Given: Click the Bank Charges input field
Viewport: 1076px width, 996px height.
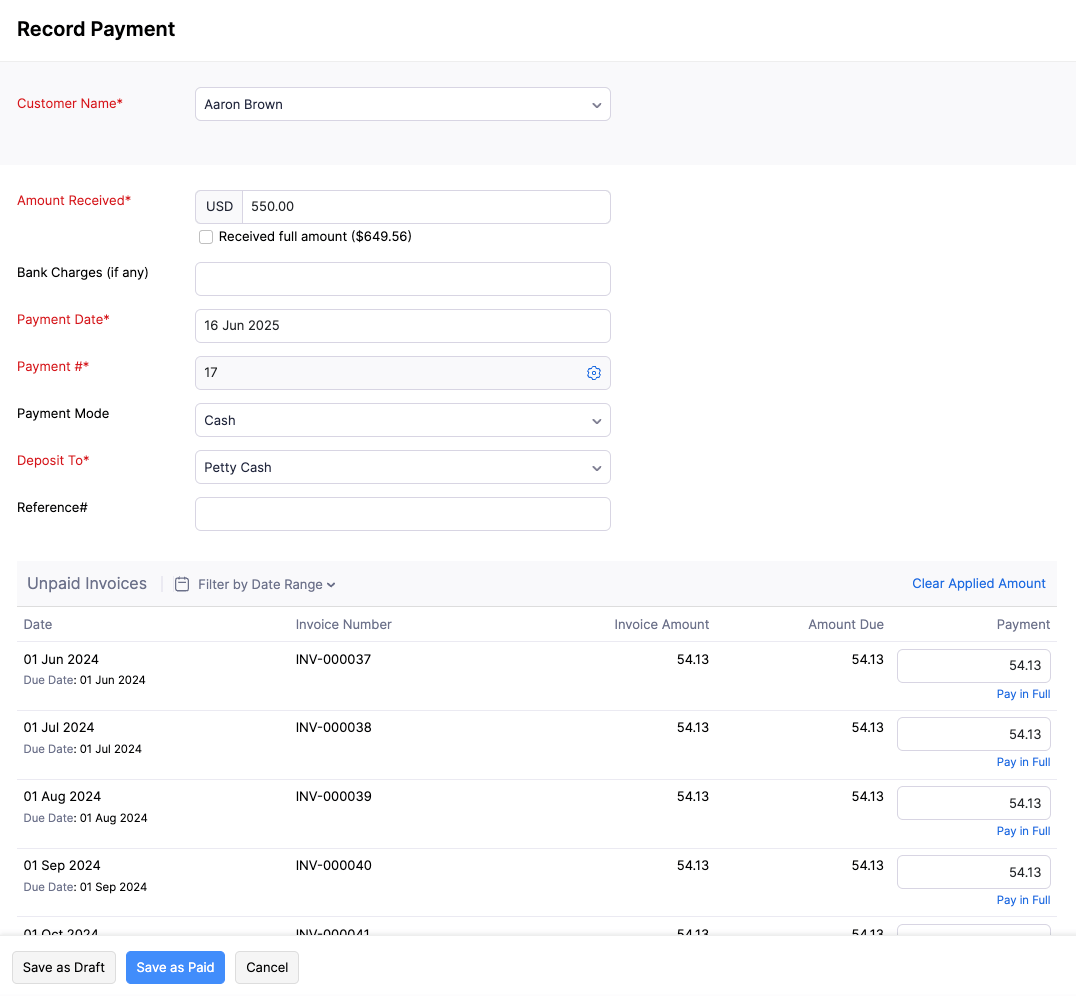Looking at the screenshot, I should point(403,278).
